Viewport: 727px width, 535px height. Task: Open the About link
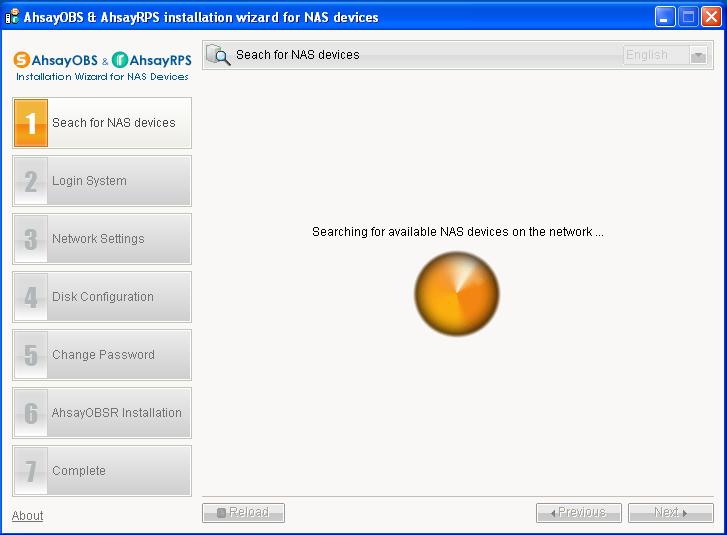[27, 516]
